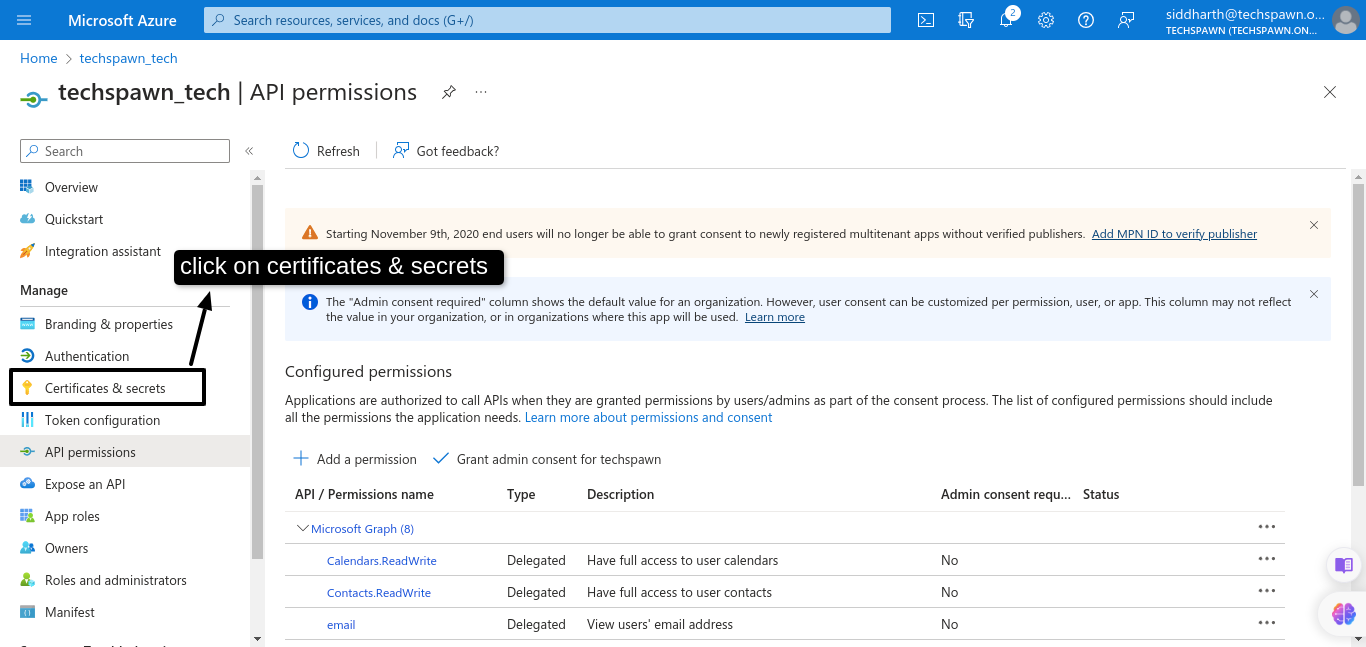Dismiss the orange warning banner
The width and height of the screenshot is (1366, 647).
(x=1314, y=225)
